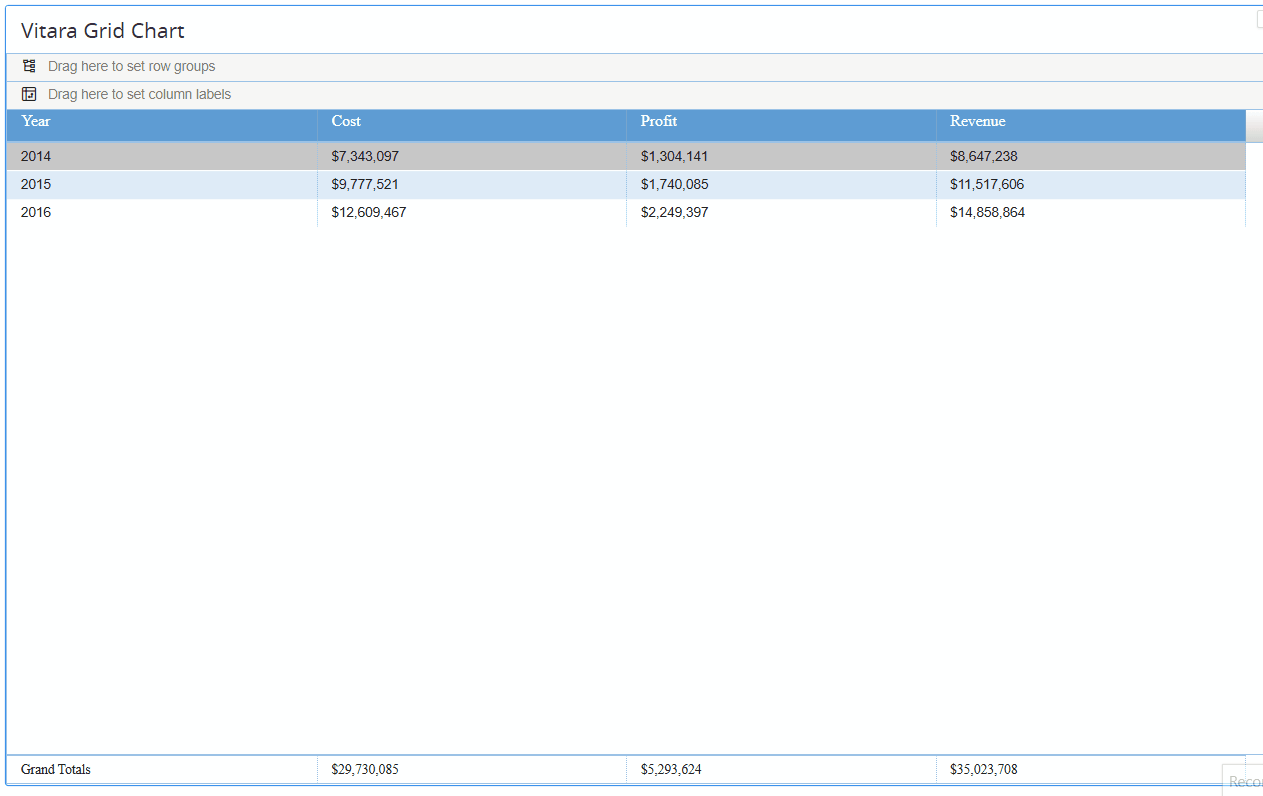Click the 2014 revenue value $8,647,238
The height and width of the screenshot is (796, 1263).
[x=983, y=156]
